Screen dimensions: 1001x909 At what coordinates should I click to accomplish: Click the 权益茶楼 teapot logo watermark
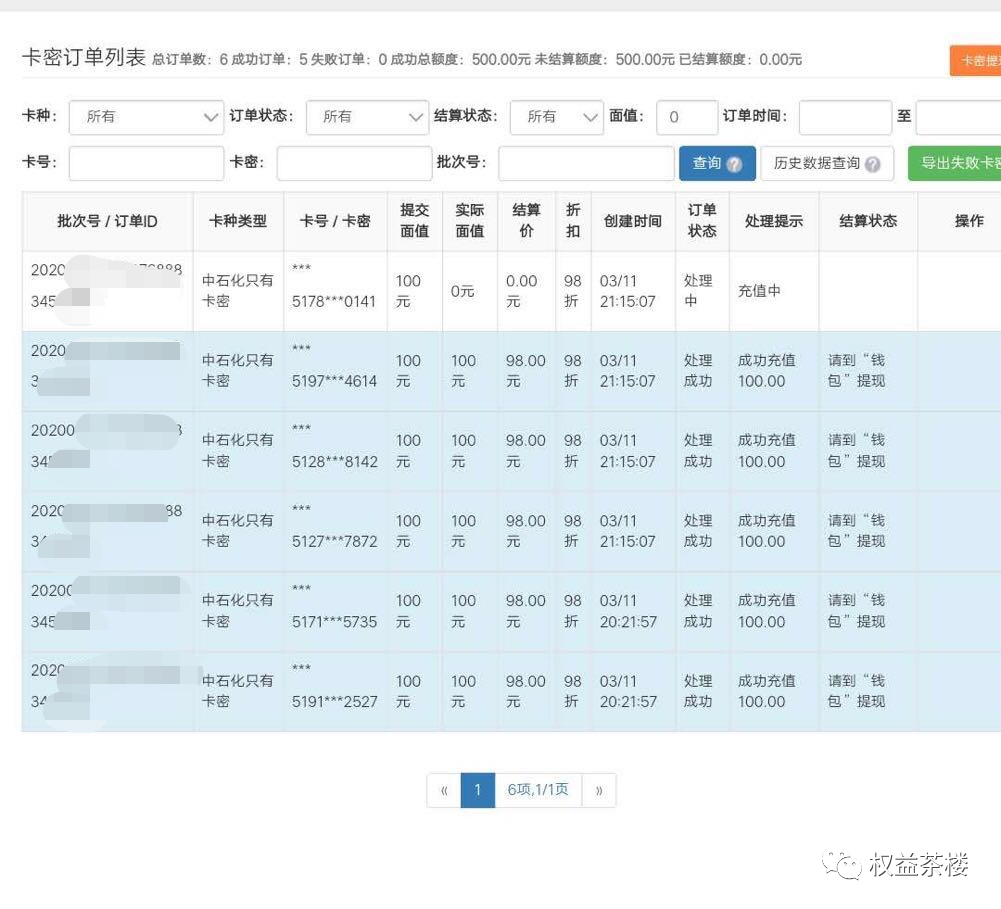click(x=845, y=865)
